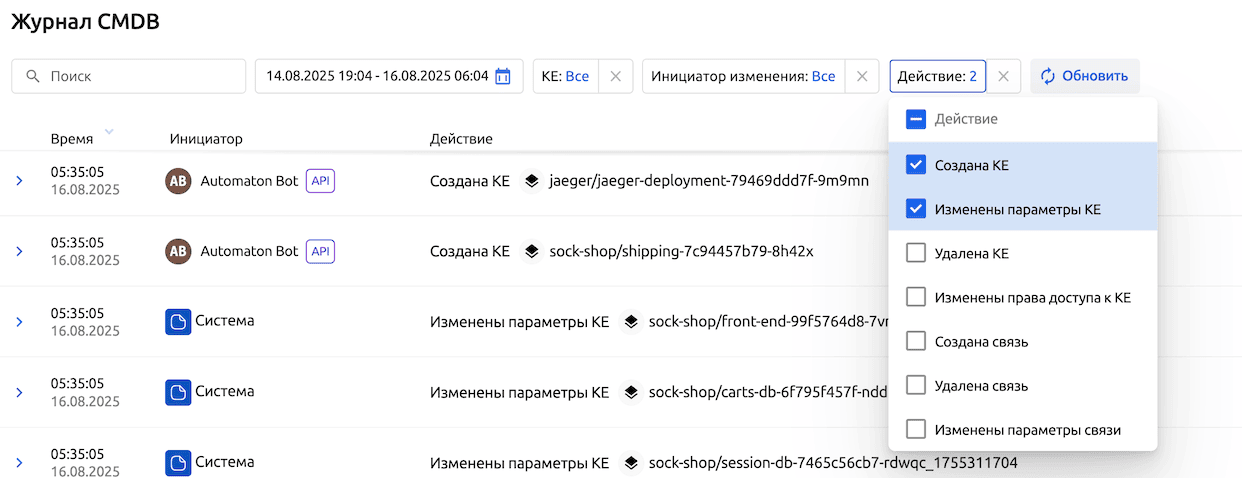Check the Создана связь option

click(915, 341)
